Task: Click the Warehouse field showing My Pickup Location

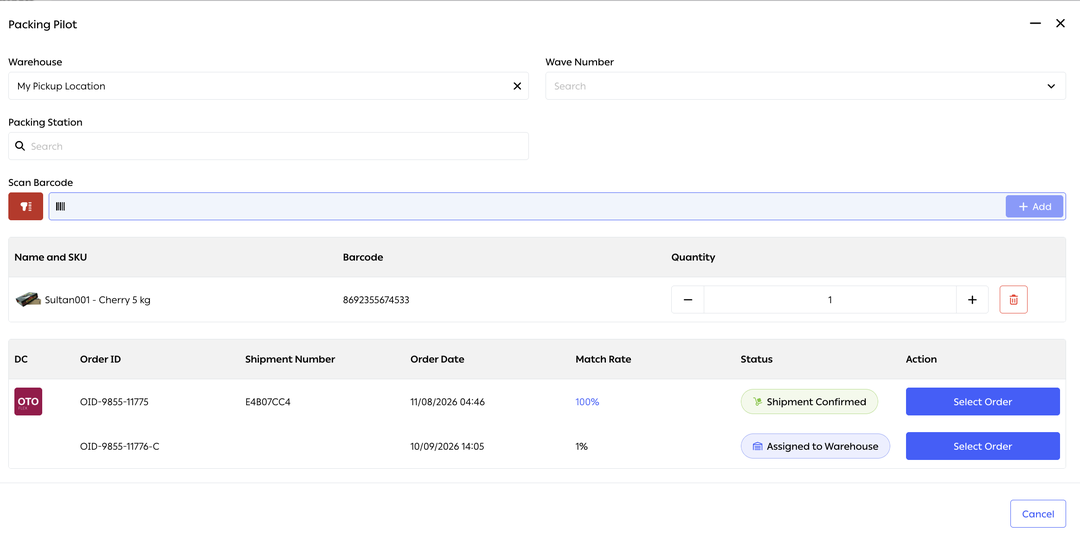Action: 268,86
